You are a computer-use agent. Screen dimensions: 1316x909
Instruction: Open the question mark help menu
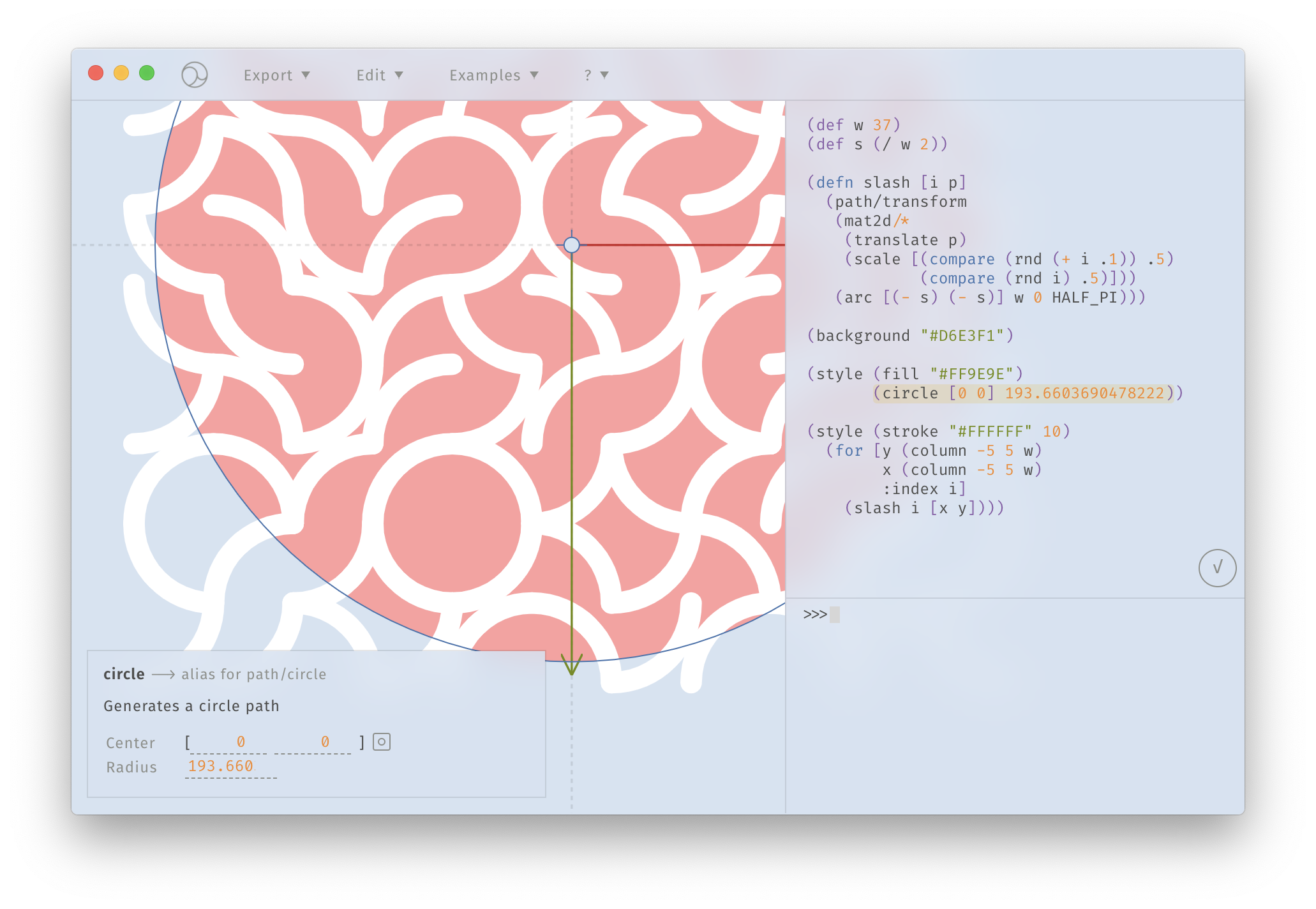(x=595, y=75)
